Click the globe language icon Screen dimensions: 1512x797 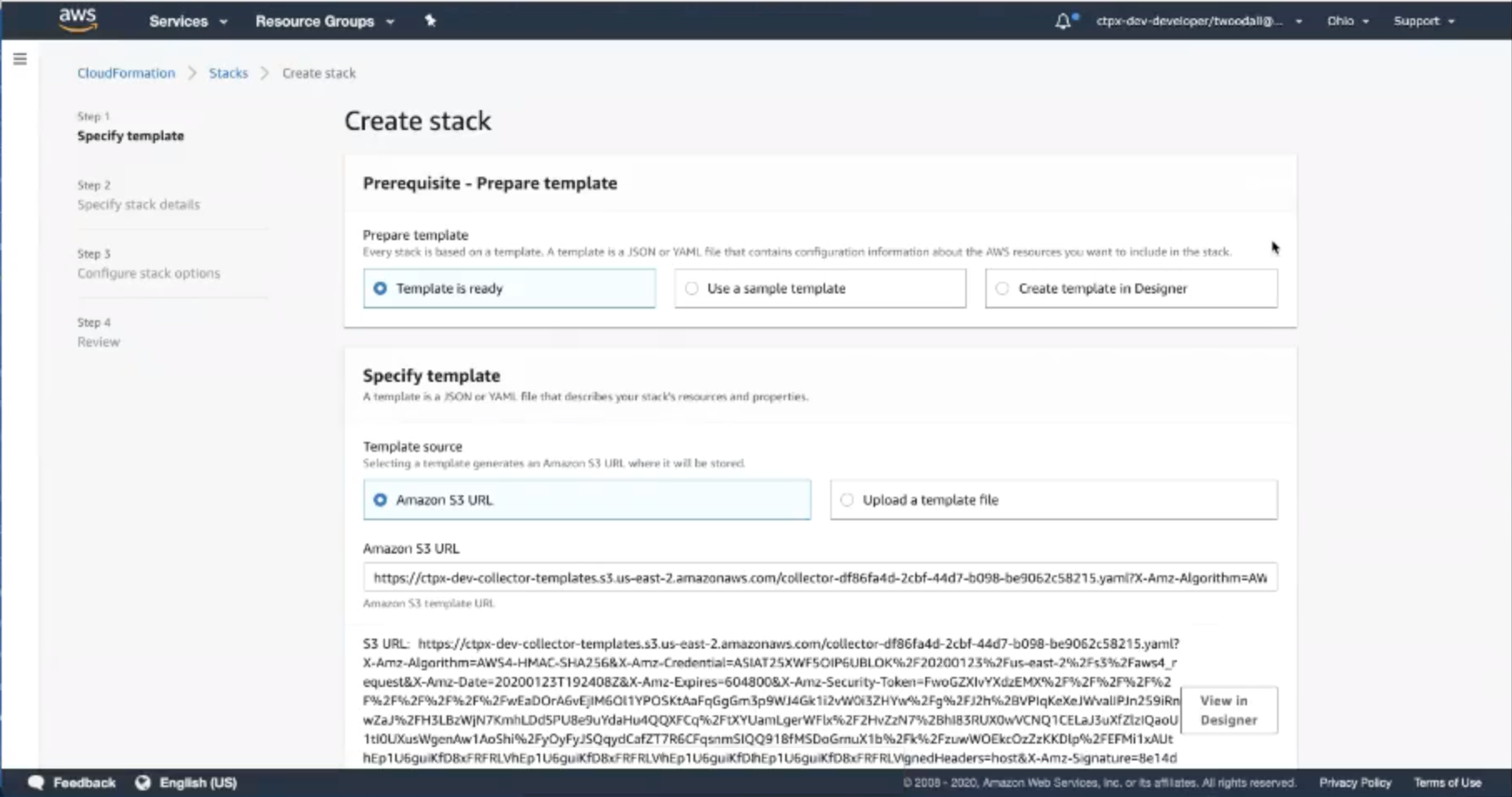pos(143,783)
